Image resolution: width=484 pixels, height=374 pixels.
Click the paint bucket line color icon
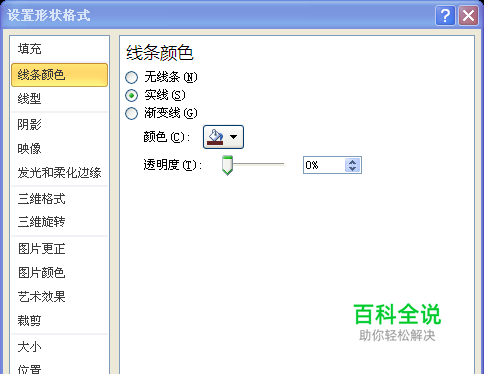click(x=215, y=137)
